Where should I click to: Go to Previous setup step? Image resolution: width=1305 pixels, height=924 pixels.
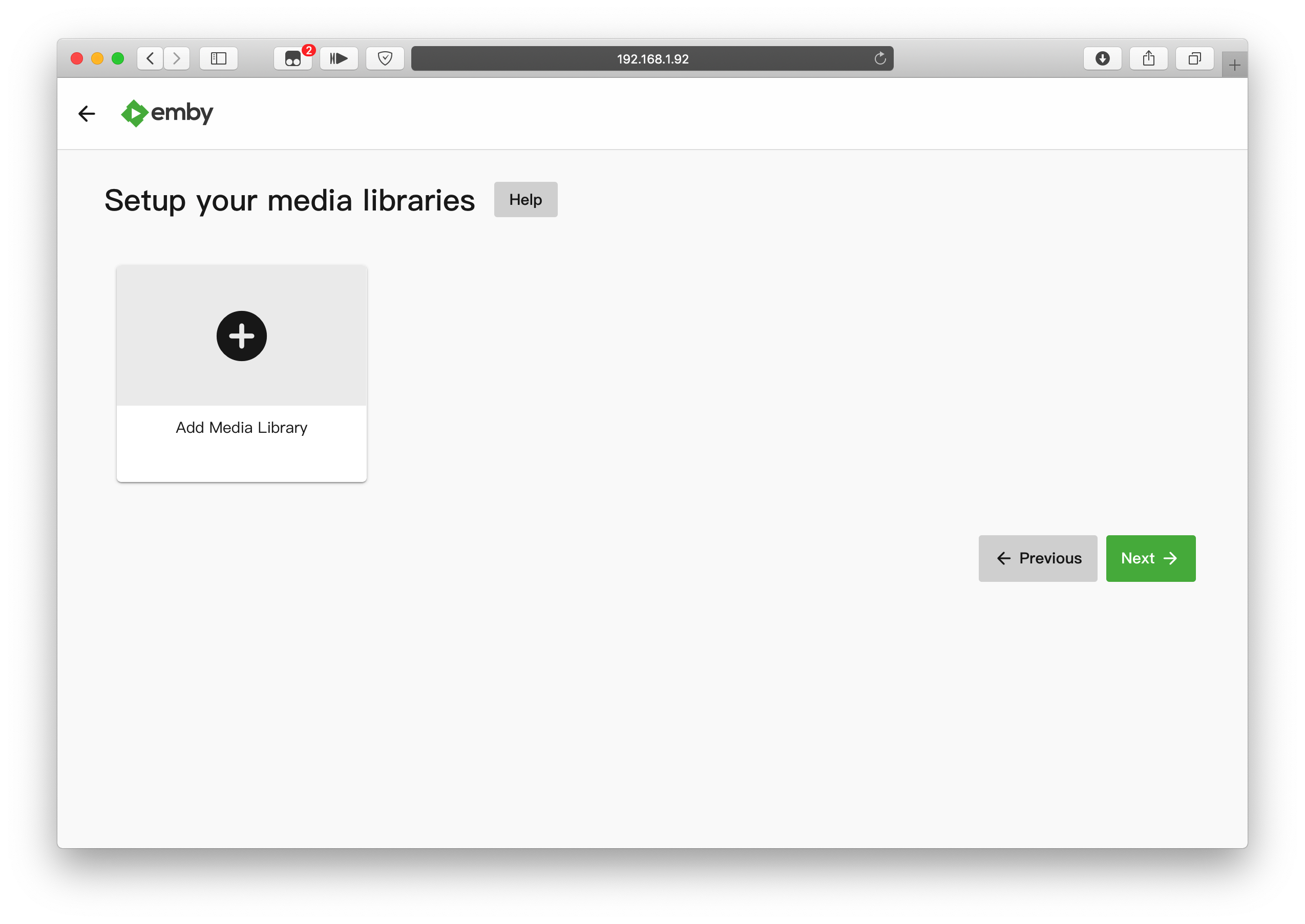click(1037, 558)
